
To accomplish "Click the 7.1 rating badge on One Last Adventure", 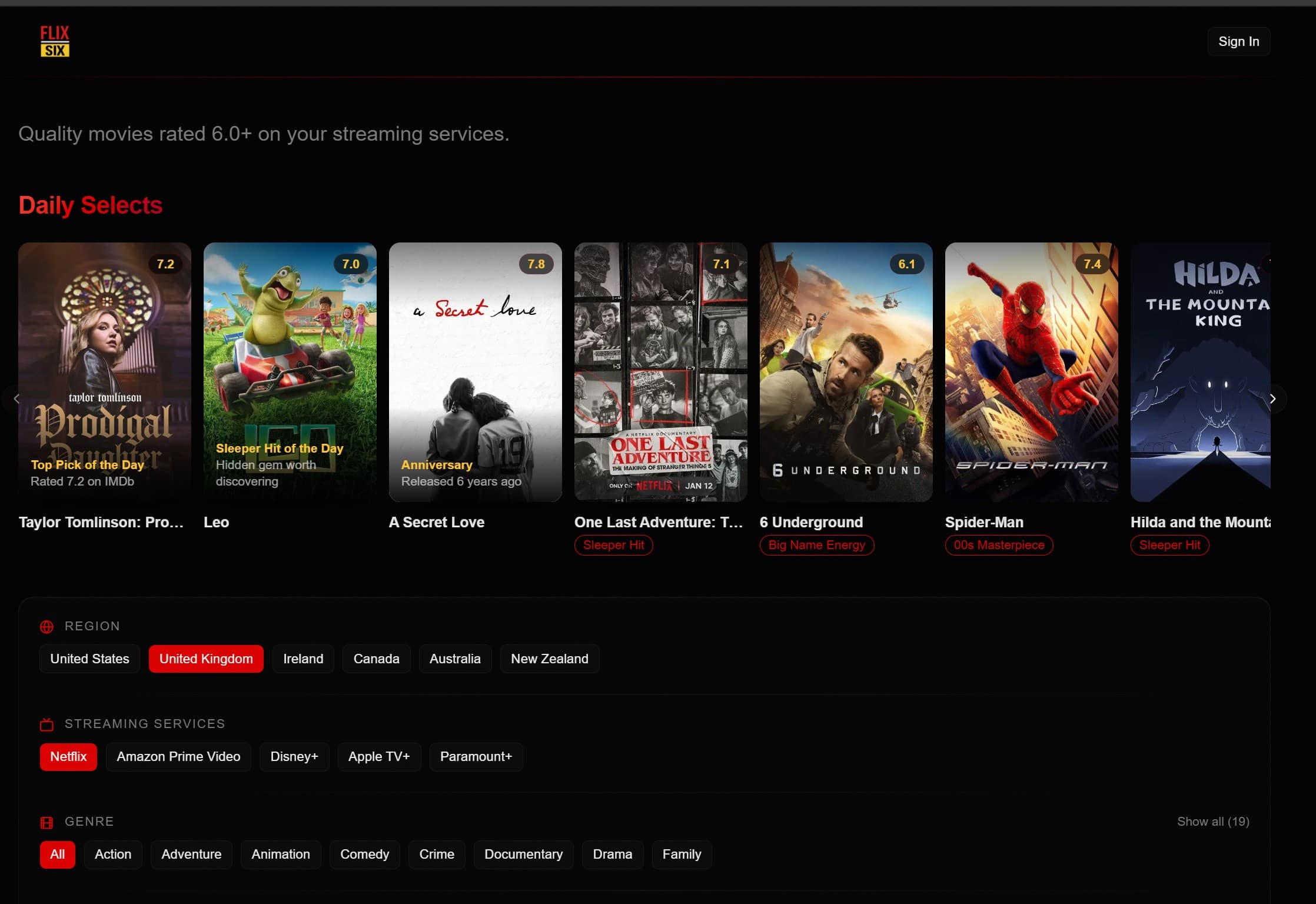I will click(722, 264).
